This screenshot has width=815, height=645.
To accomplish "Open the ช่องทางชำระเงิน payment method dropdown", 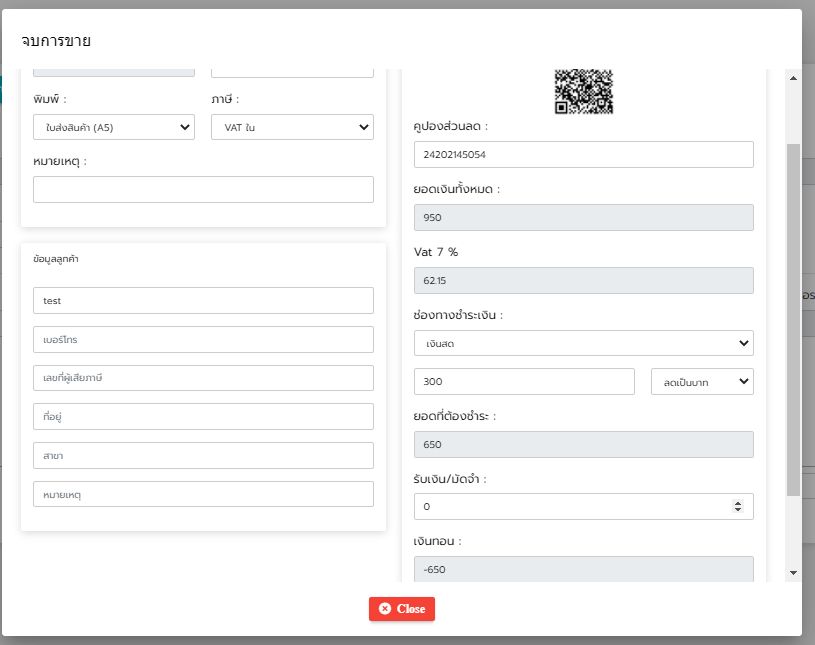I will tap(584, 343).
